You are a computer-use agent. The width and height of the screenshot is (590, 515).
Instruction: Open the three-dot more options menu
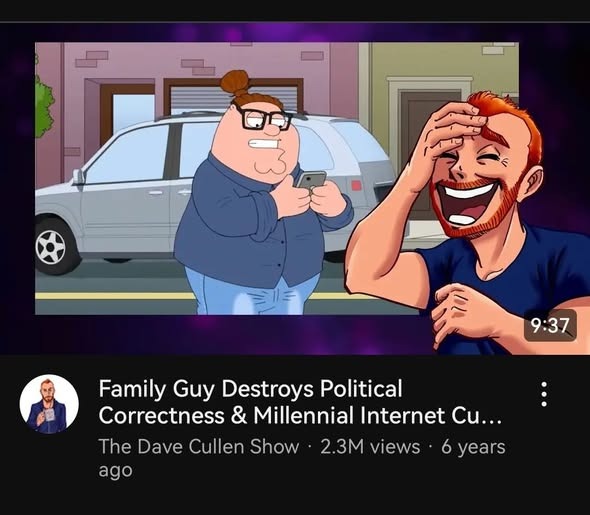point(543,394)
